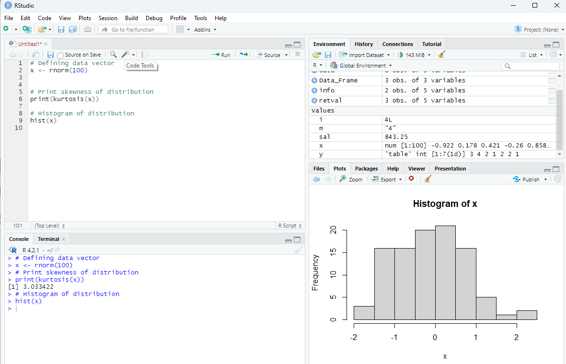Open the Export plot dropdown
This screenshot has height=364, width=566.
(387, 179)
